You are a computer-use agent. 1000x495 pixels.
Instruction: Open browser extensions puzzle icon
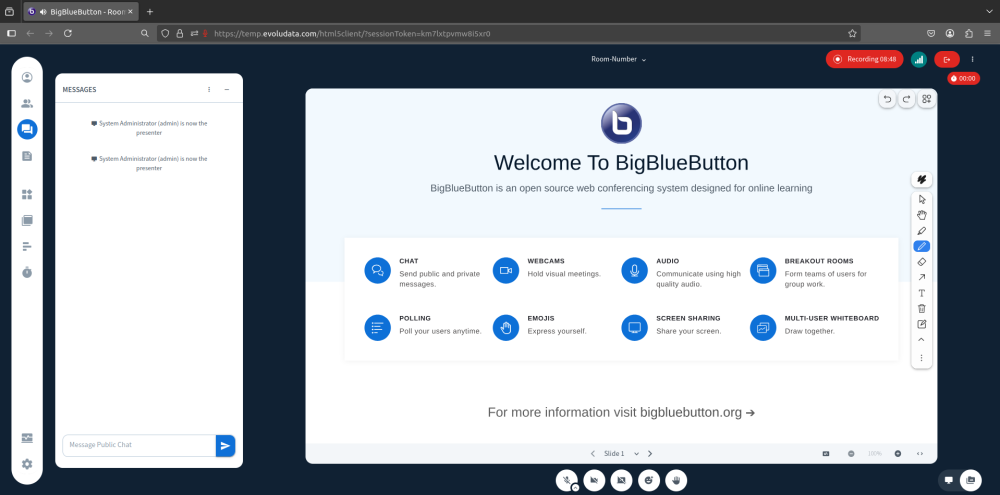click(969, 33)
